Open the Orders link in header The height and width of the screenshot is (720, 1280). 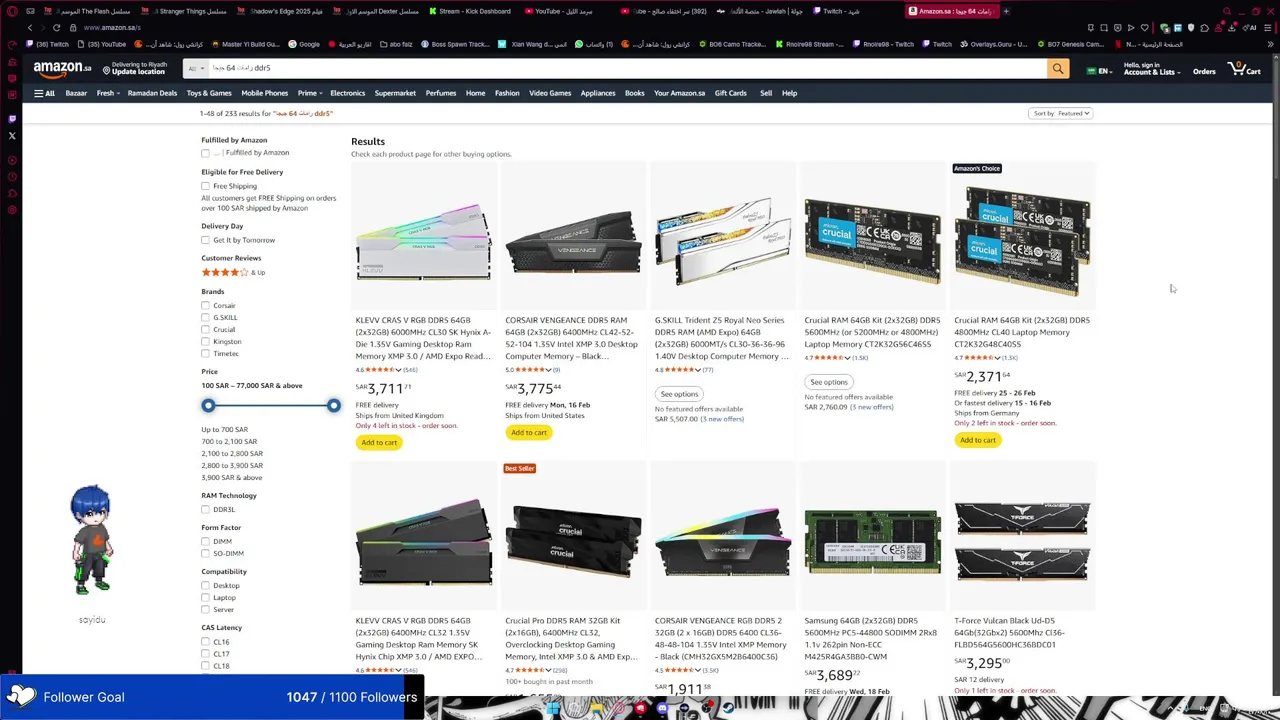pyautogui.click(x=1204, y=72)
